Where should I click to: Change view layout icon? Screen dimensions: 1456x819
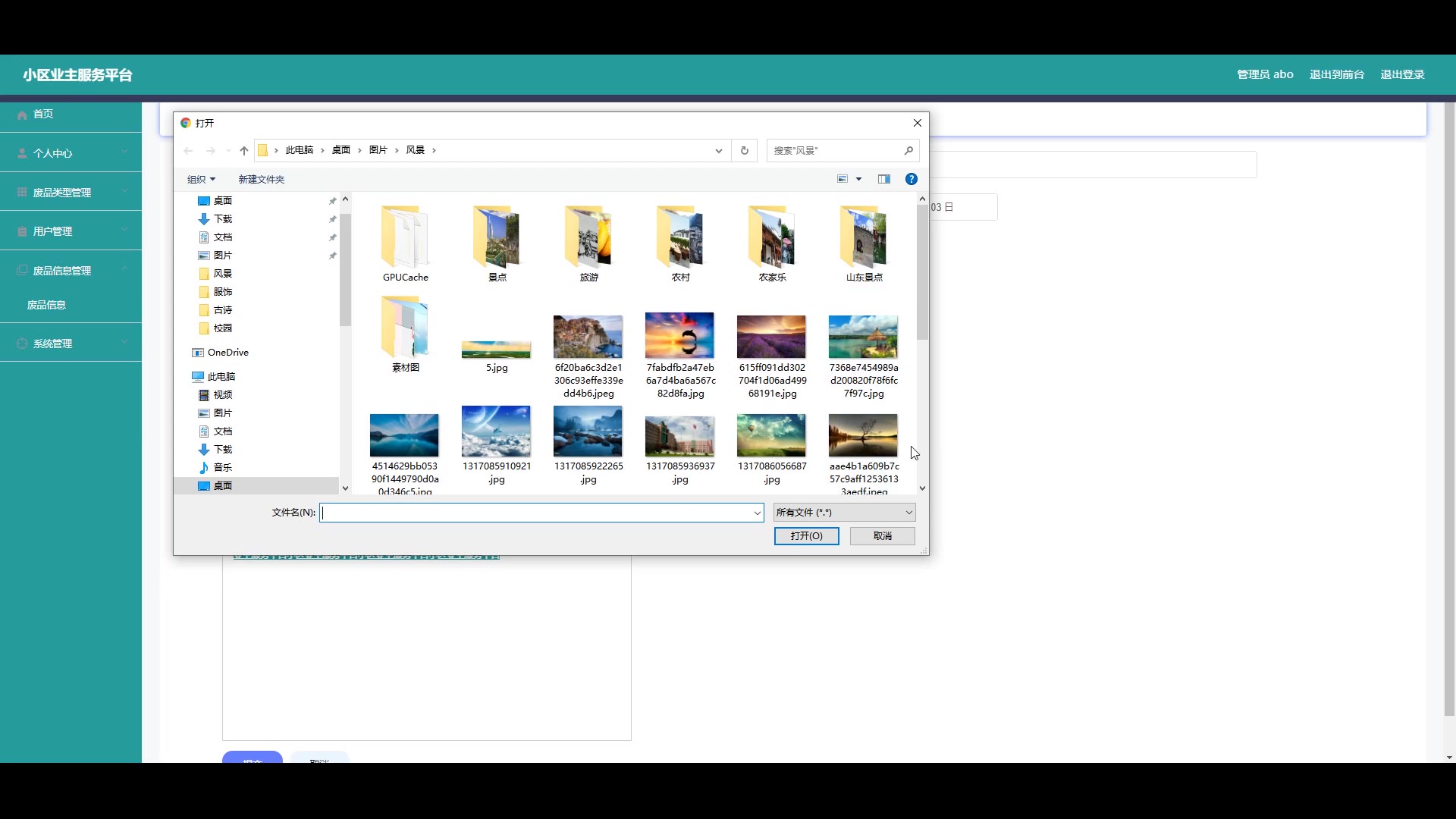[843, 179]
